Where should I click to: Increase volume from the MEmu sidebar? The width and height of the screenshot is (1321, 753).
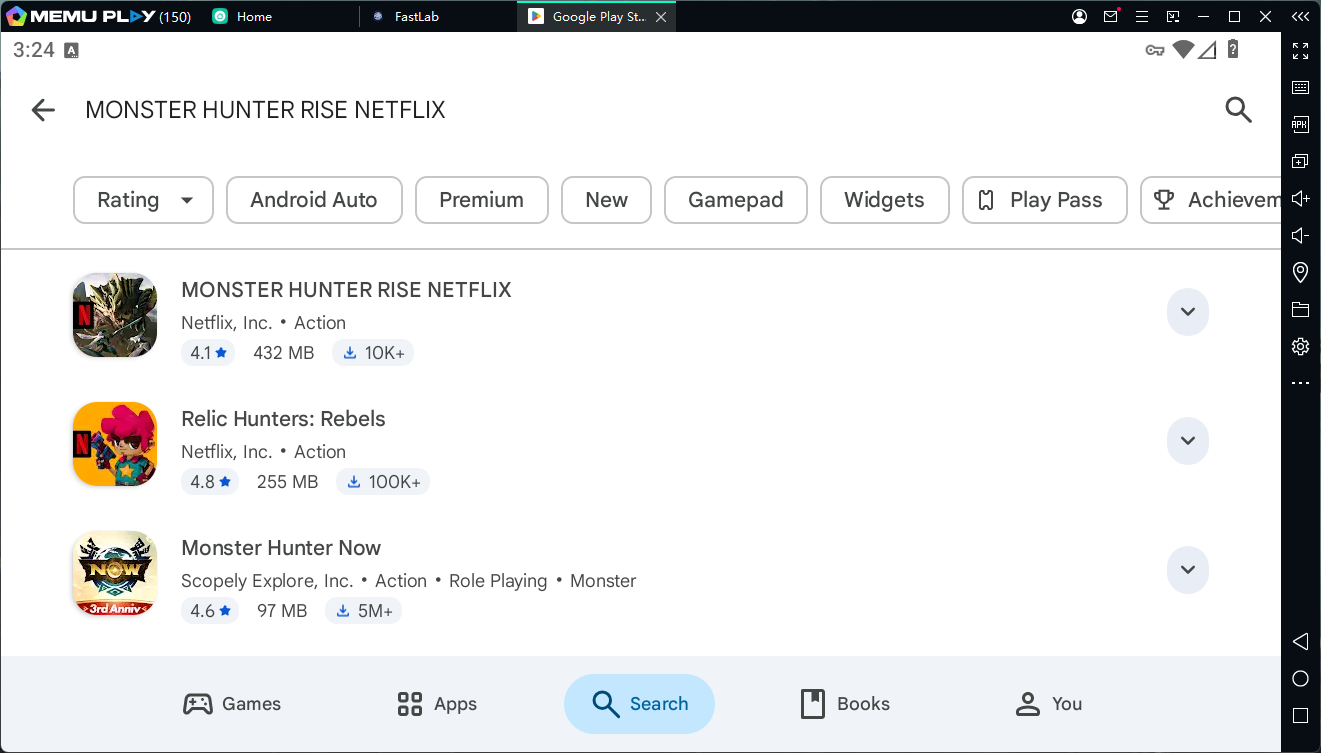point(1300,199)
